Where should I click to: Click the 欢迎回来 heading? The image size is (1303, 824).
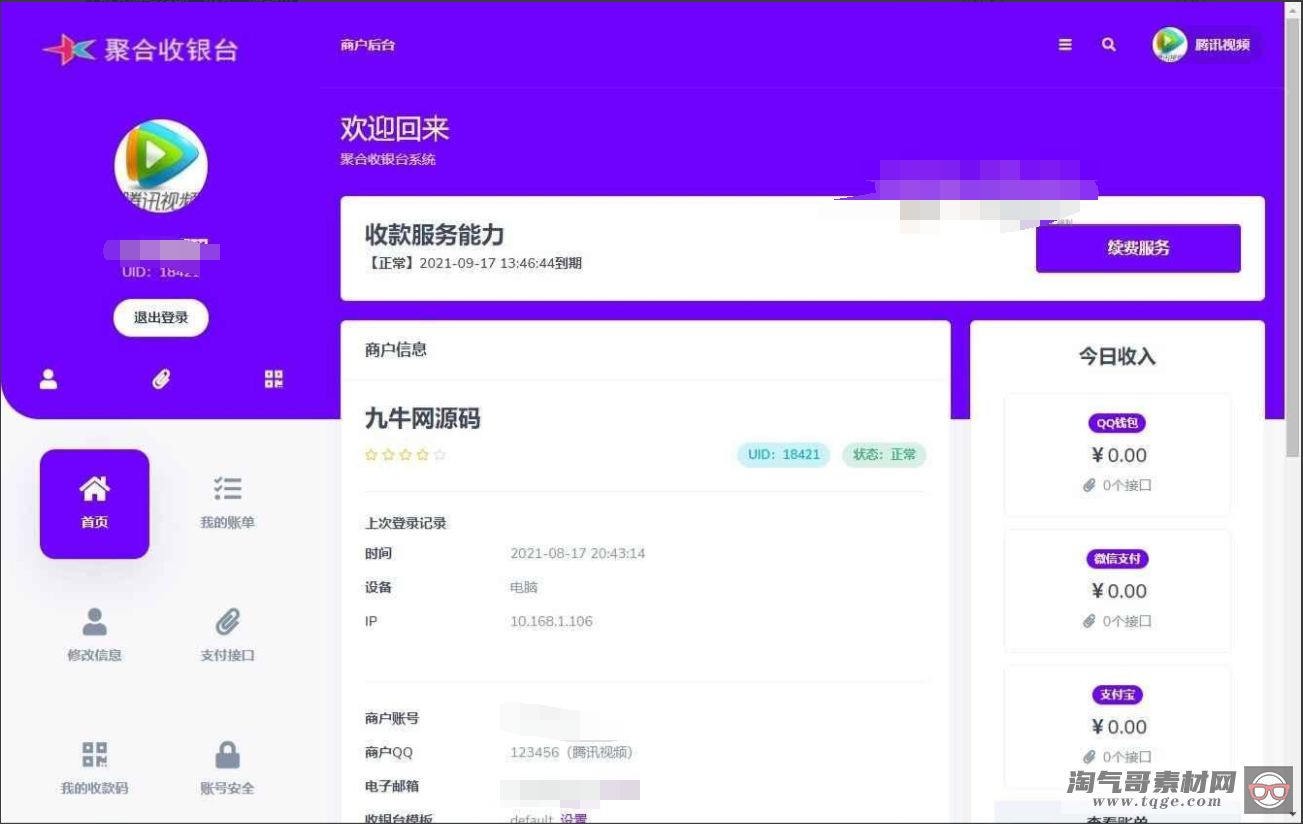(x=395, y=128)
